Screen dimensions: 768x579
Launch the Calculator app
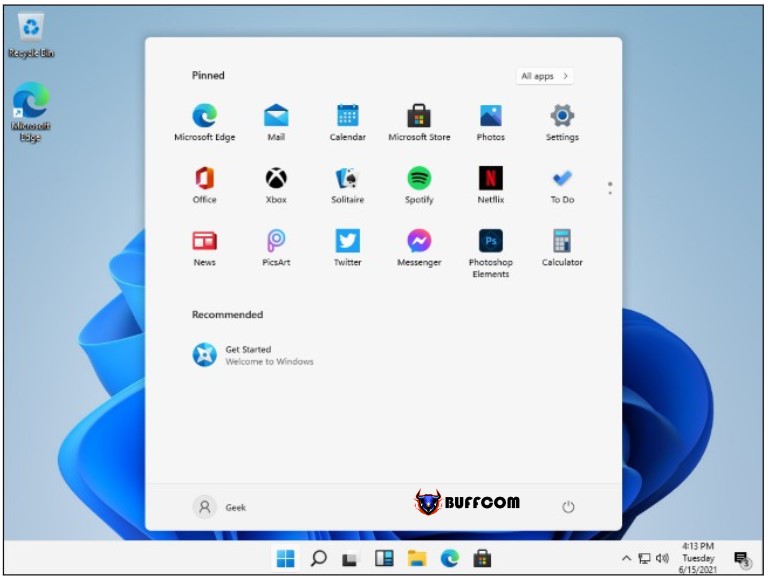pyautogui.click(x=562, y=248)
